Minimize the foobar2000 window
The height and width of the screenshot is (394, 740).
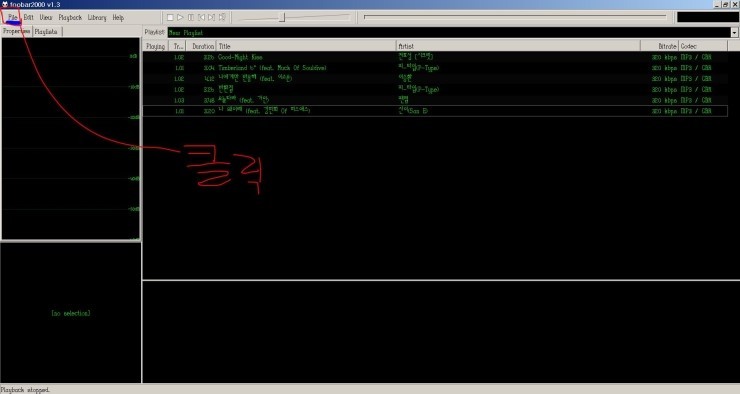pyautogui.click(x=717, y=4)
